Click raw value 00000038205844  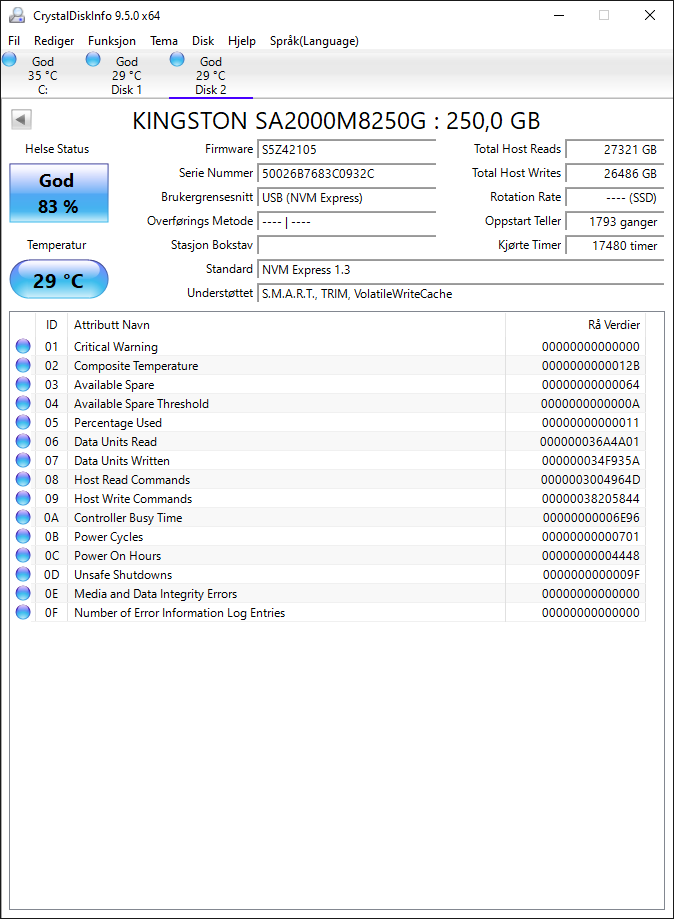click(x=591, y=499)
